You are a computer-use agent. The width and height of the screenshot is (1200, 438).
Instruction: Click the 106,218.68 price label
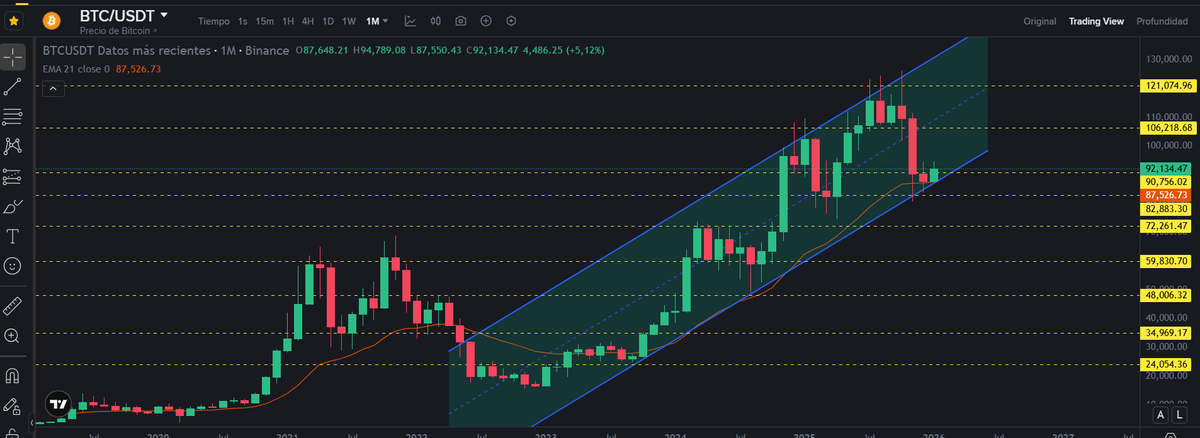1168,128
